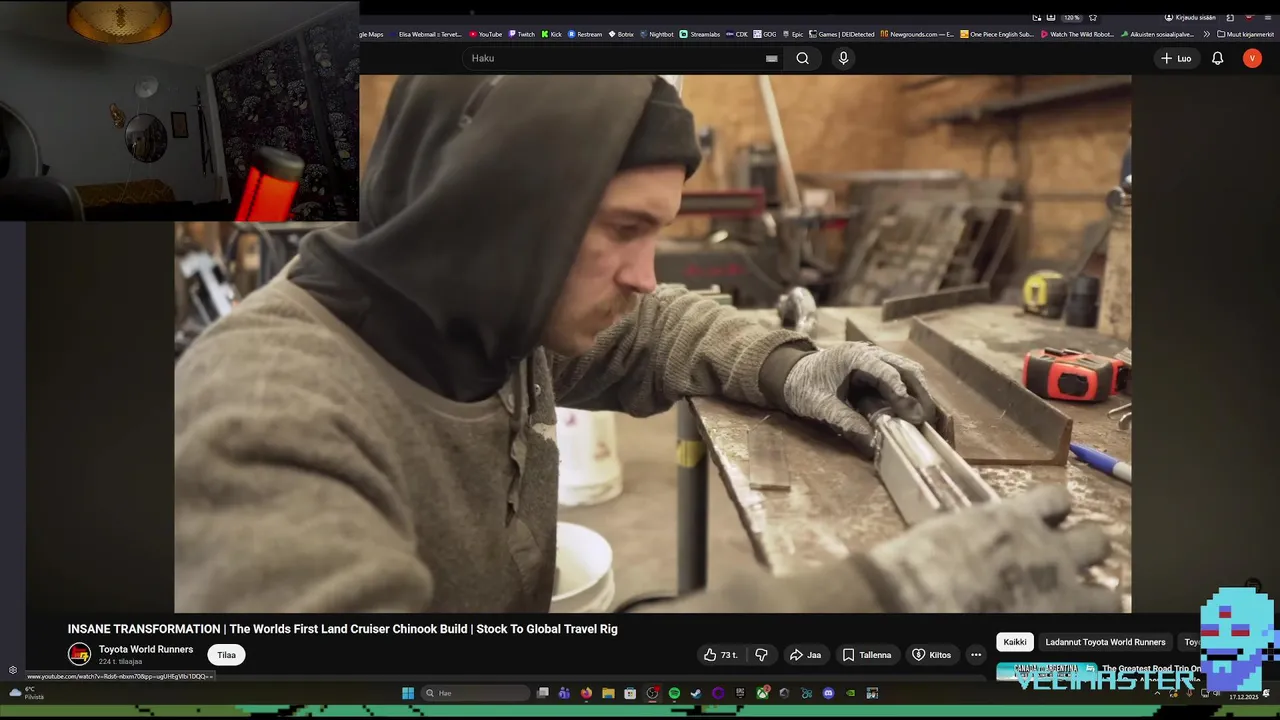Open One Piece English Sub bookmark
This screenshot has height=720, width=1280.
(997, 34)
